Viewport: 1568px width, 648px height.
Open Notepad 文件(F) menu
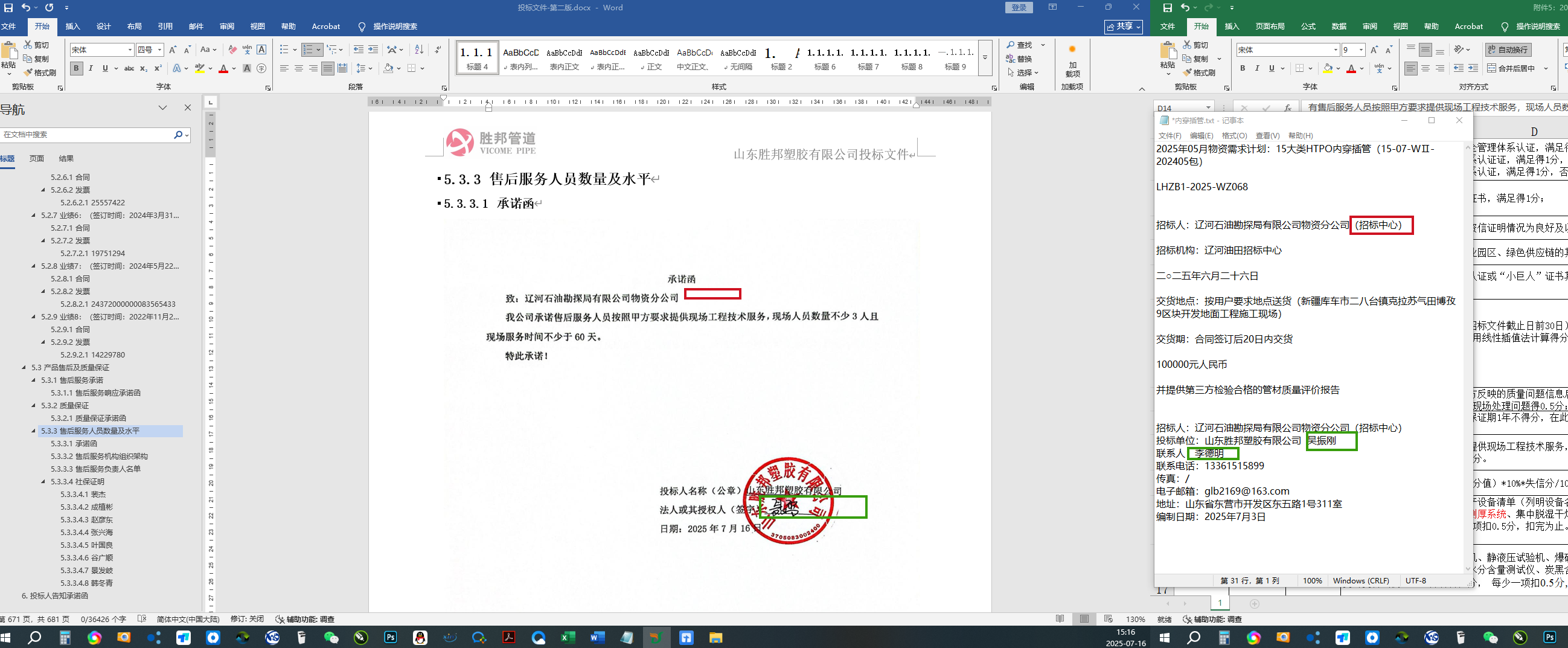click(x=1170, y=136)
